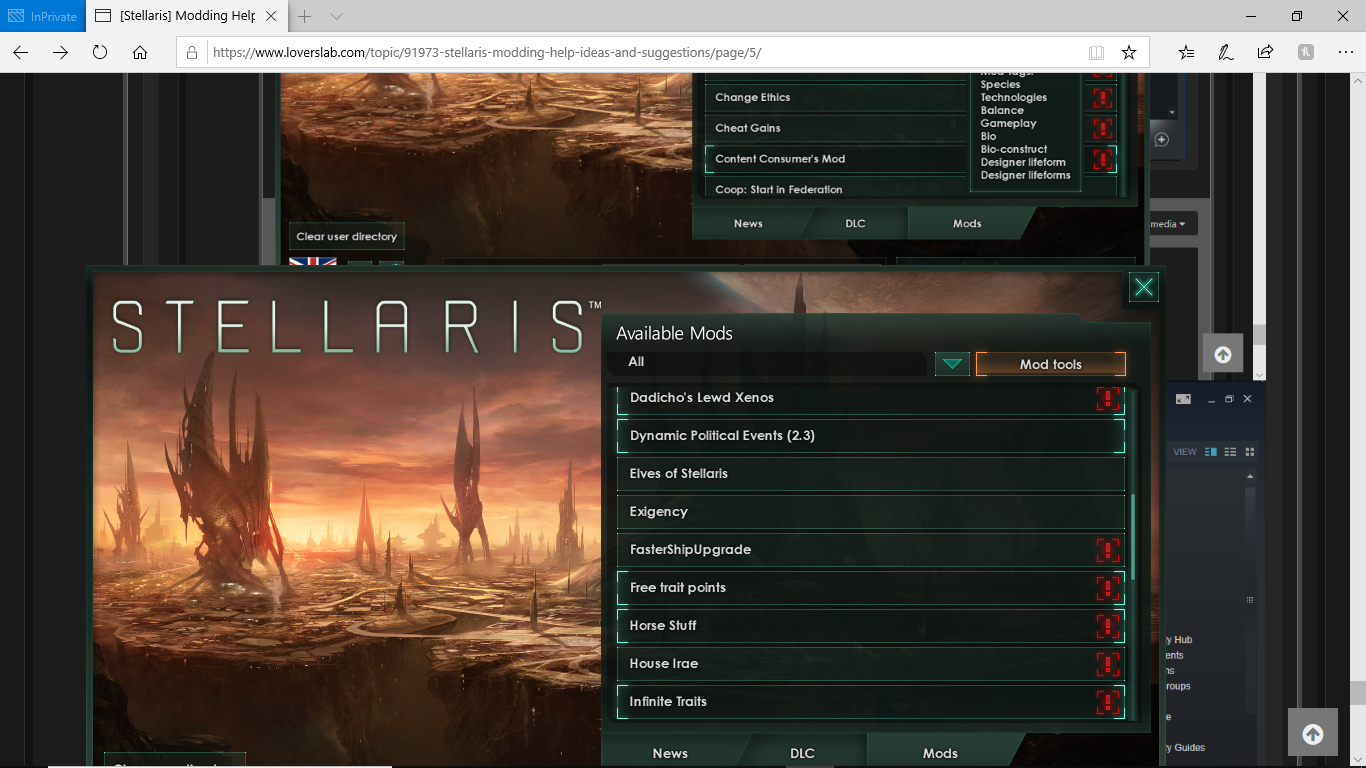Enable the Elves of Stellaris mod
The height and width of the screenshot is (768, 1366).
tap(870, 474)
